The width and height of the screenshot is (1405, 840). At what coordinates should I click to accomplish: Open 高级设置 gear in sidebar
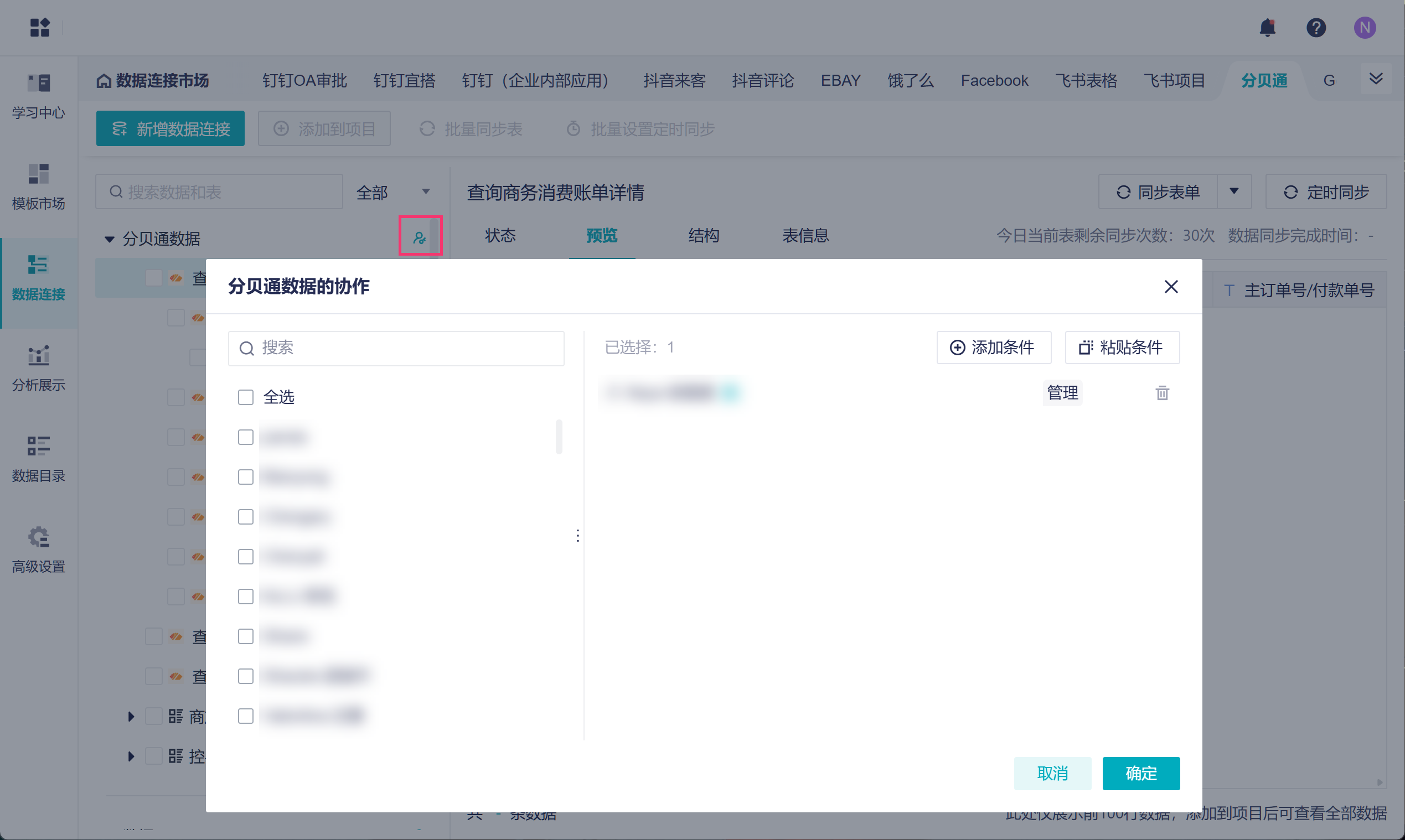[x=39, y=549]
